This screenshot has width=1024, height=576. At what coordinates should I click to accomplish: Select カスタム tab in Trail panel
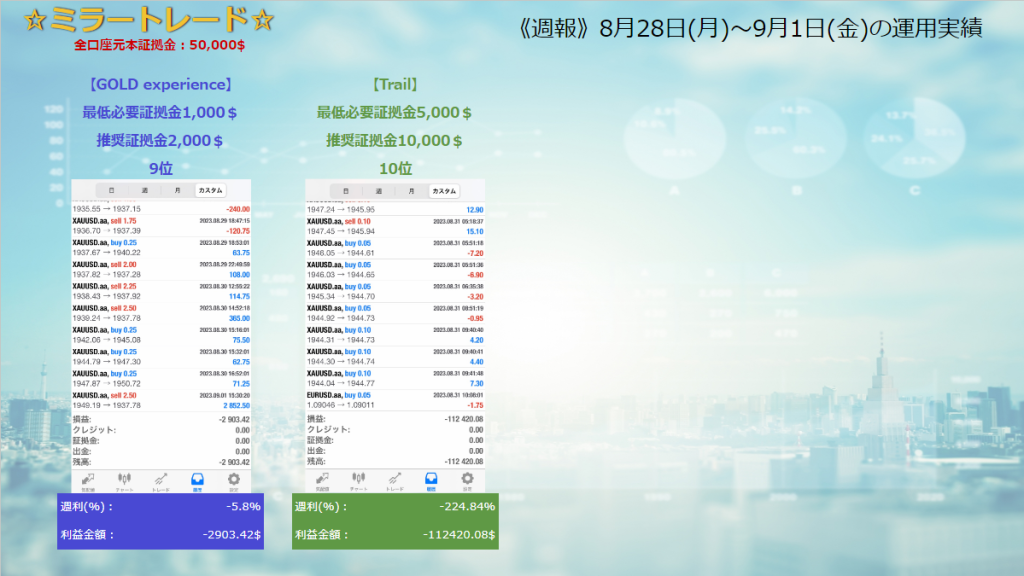444,190
